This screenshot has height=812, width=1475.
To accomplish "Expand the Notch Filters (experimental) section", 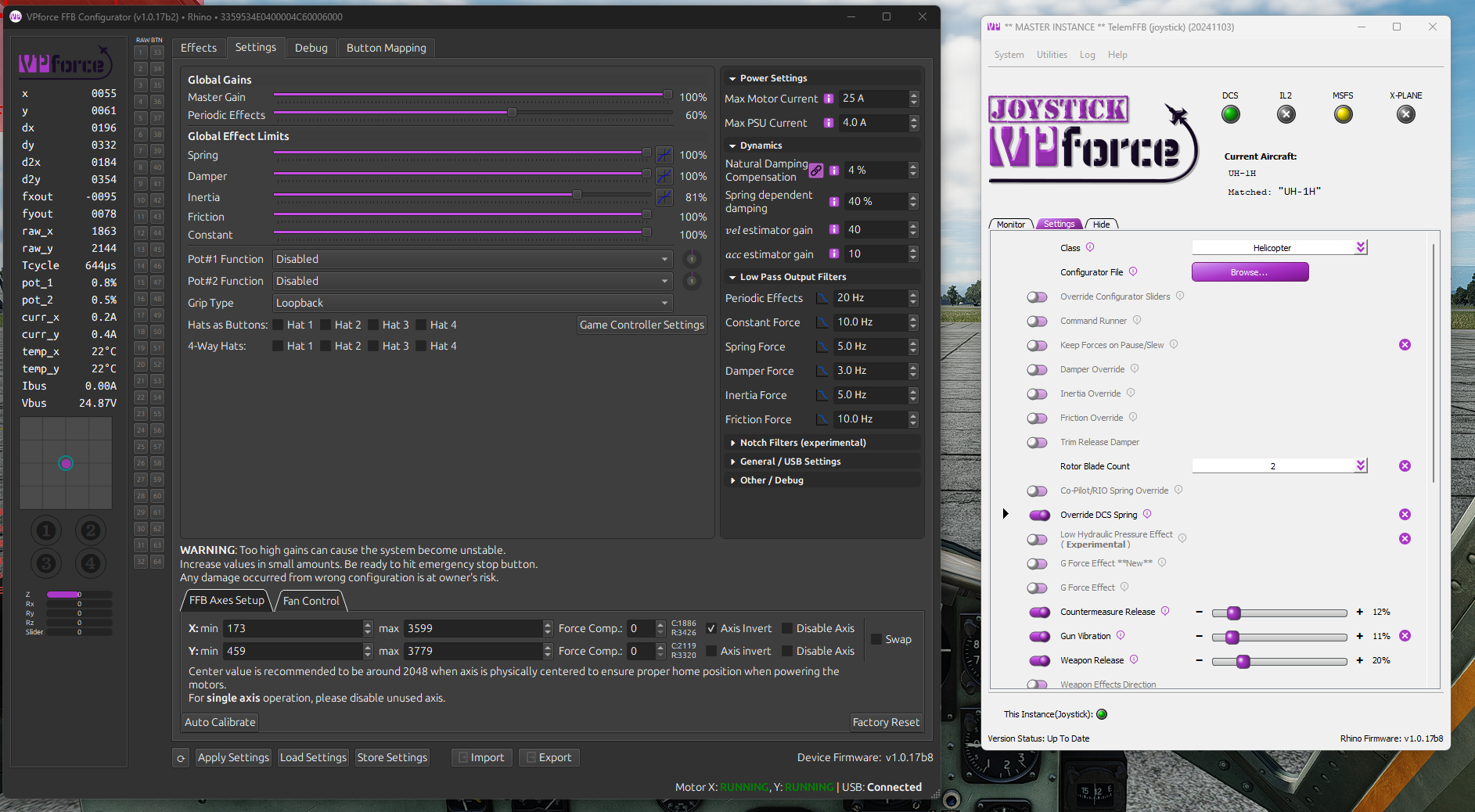I will tap(802, 443).
